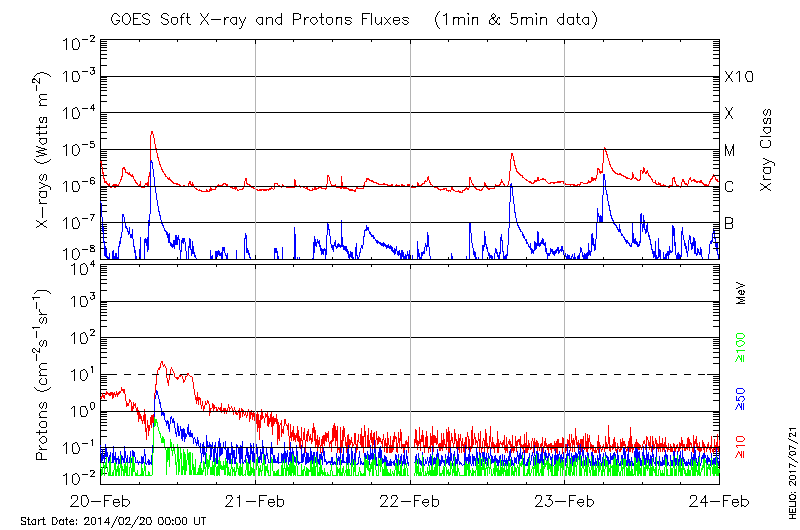Select the 23-Feb date label on the x-axis
The image size is (800, 530).
coord(565,502)
